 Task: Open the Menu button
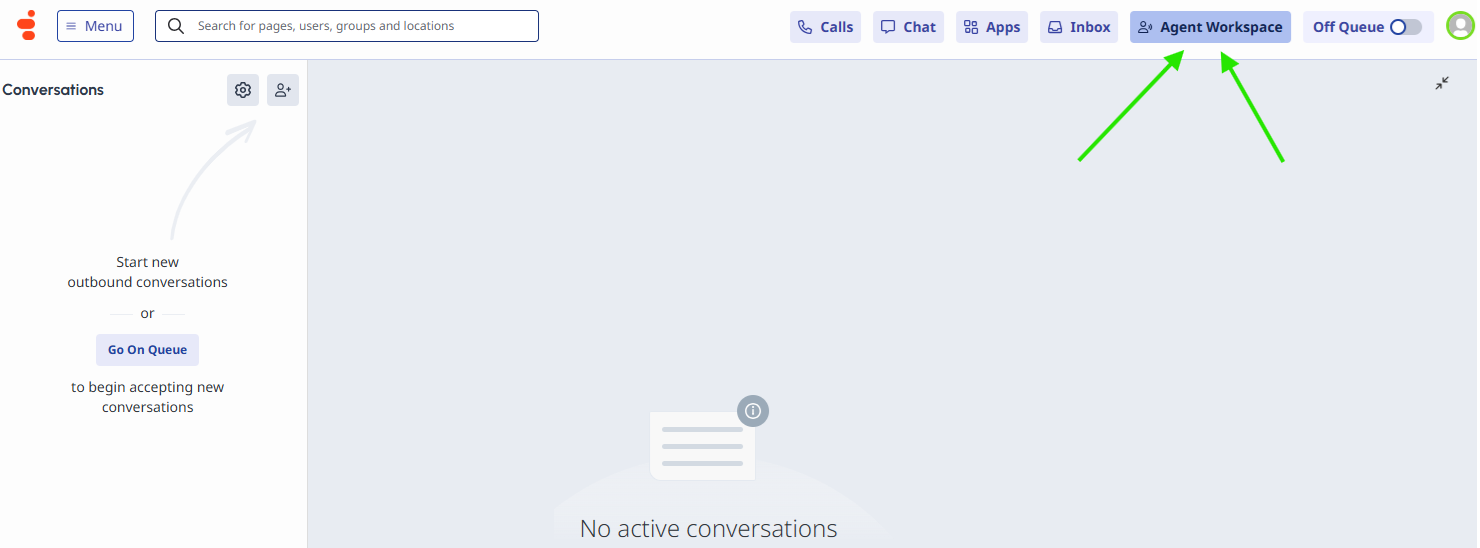(x=95, y=26)
